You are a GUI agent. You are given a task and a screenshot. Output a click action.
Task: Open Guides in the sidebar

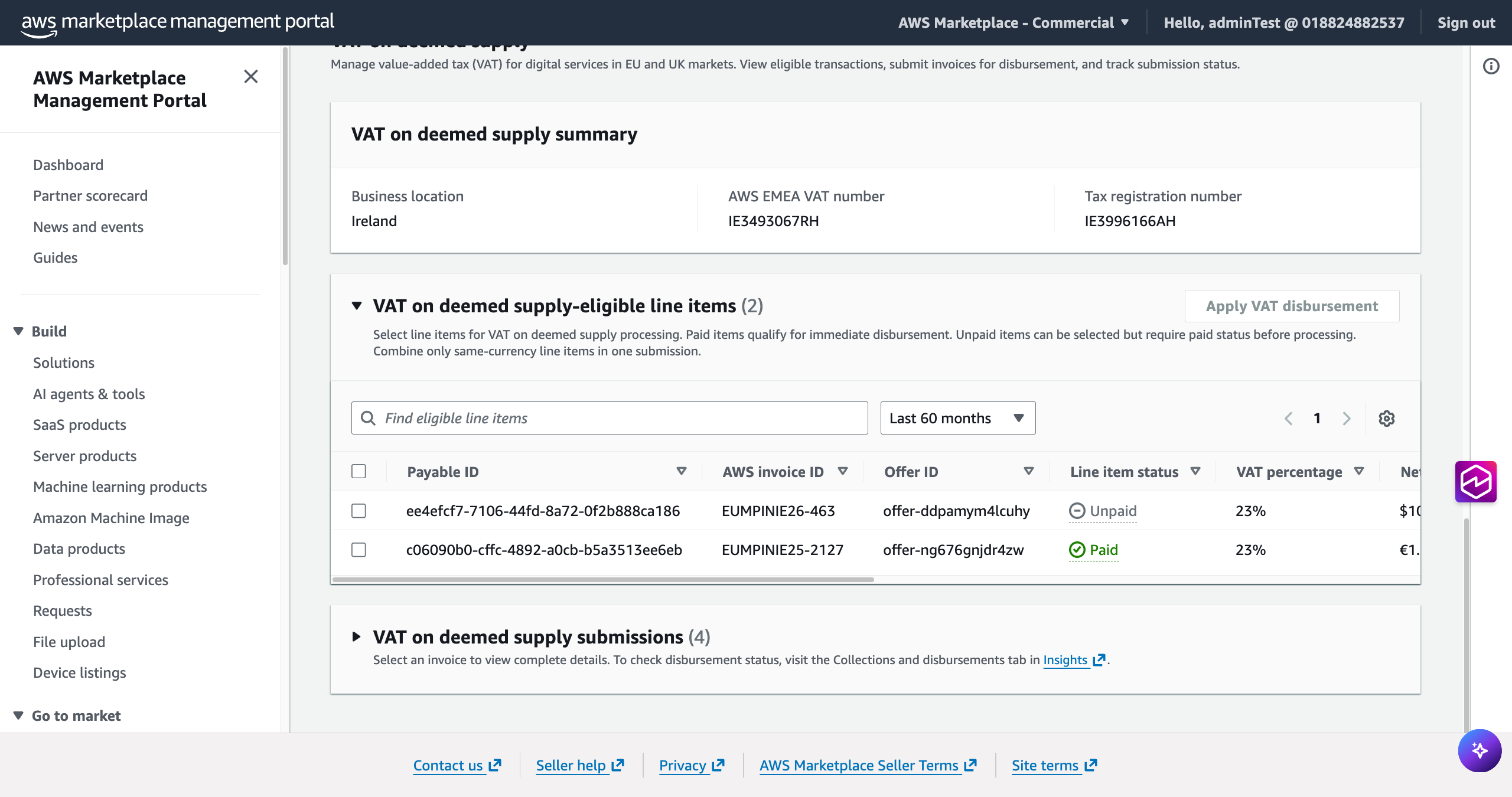pyautogui.click(x=56, y=257)
